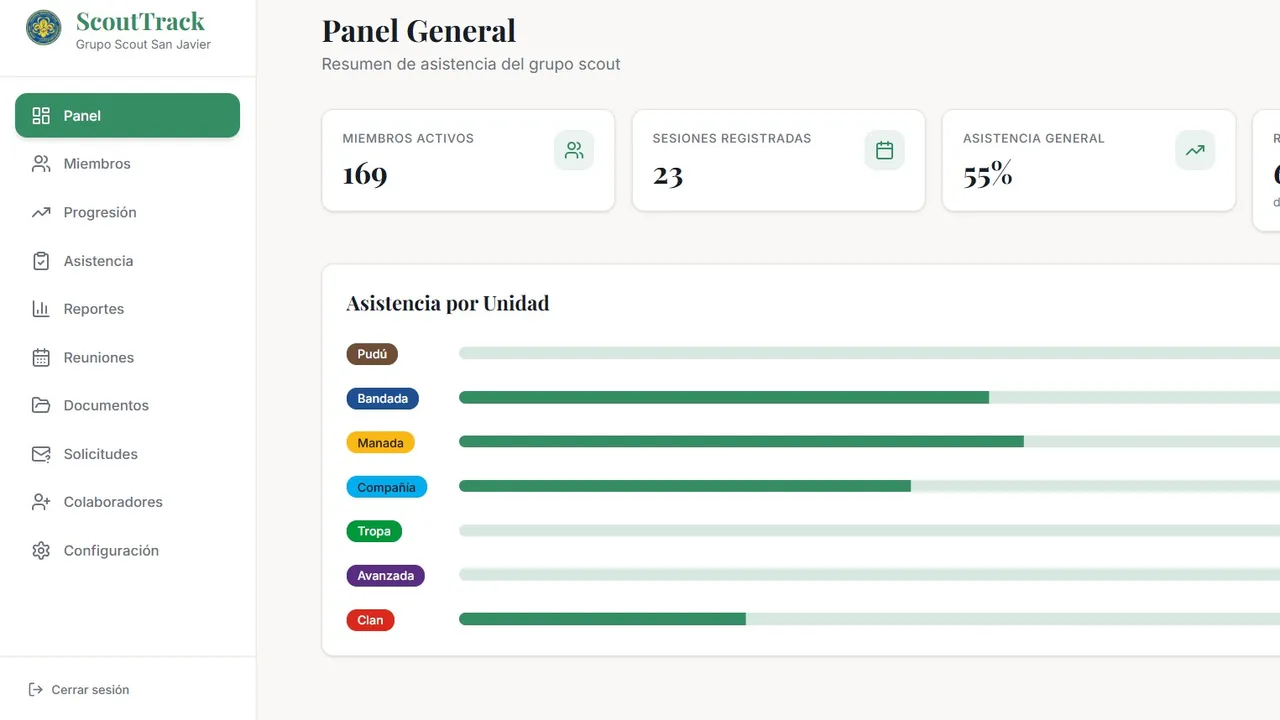Image resolution: width=1280 pixels, height=720 pixels.
Task: Click the Documentos folder icon
Action: click(41, 405)
